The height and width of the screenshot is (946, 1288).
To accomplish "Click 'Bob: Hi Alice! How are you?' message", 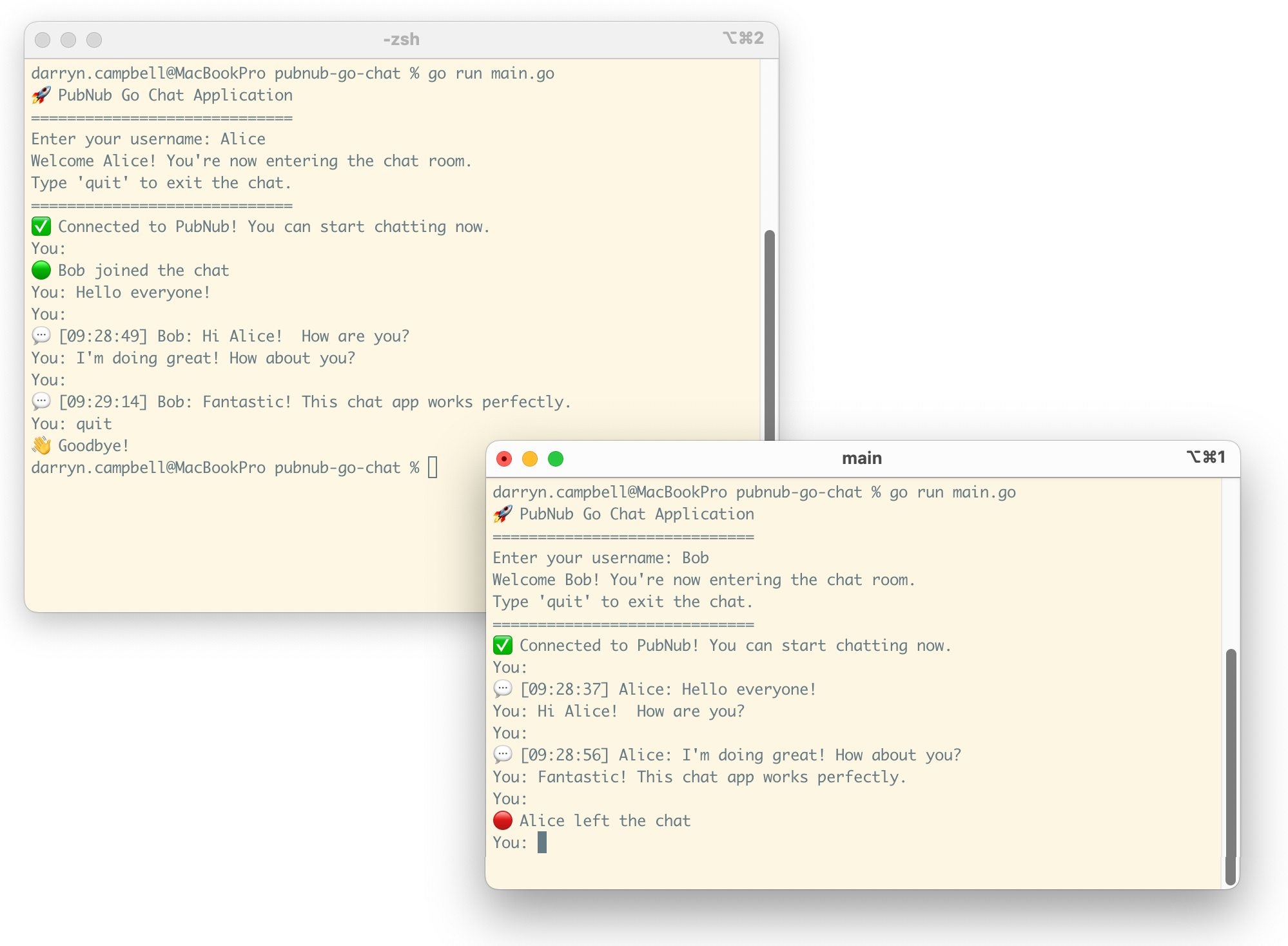I will point(284,336).
